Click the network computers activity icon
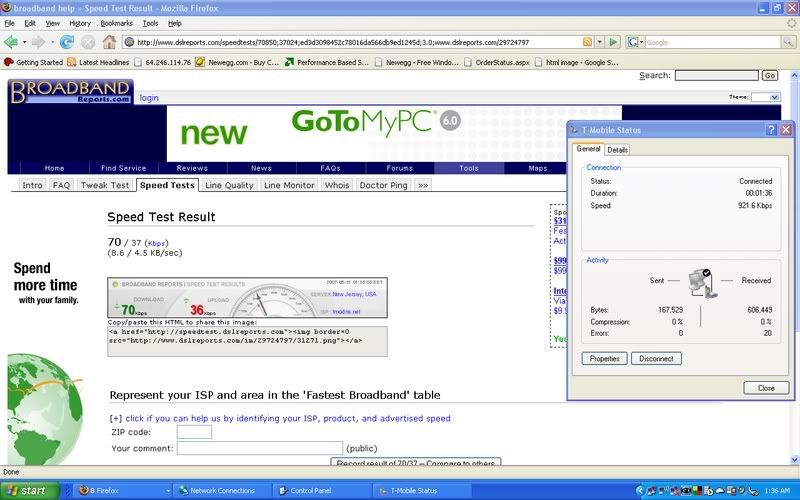The width and height of the screenshot is (800, 500). click(703, 284)
